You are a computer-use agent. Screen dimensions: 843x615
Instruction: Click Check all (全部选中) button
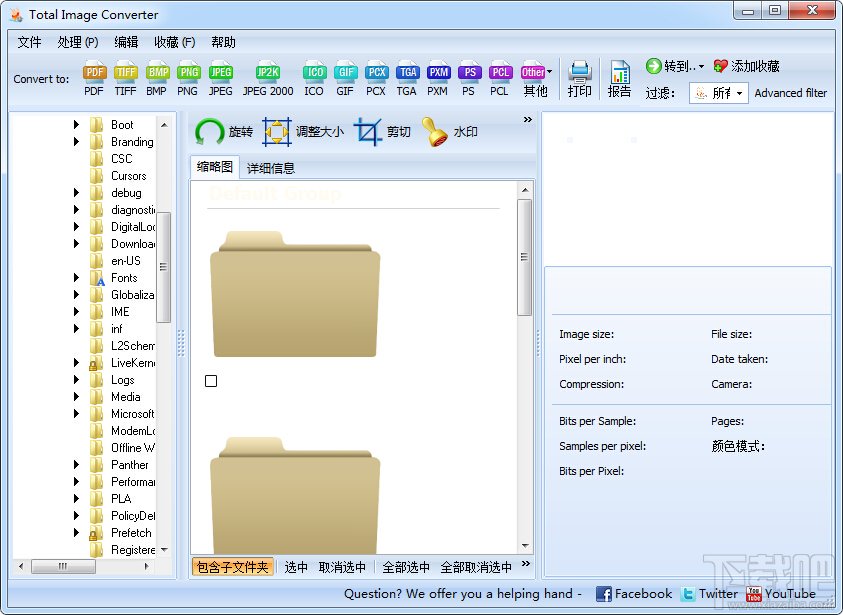(406, 567)
